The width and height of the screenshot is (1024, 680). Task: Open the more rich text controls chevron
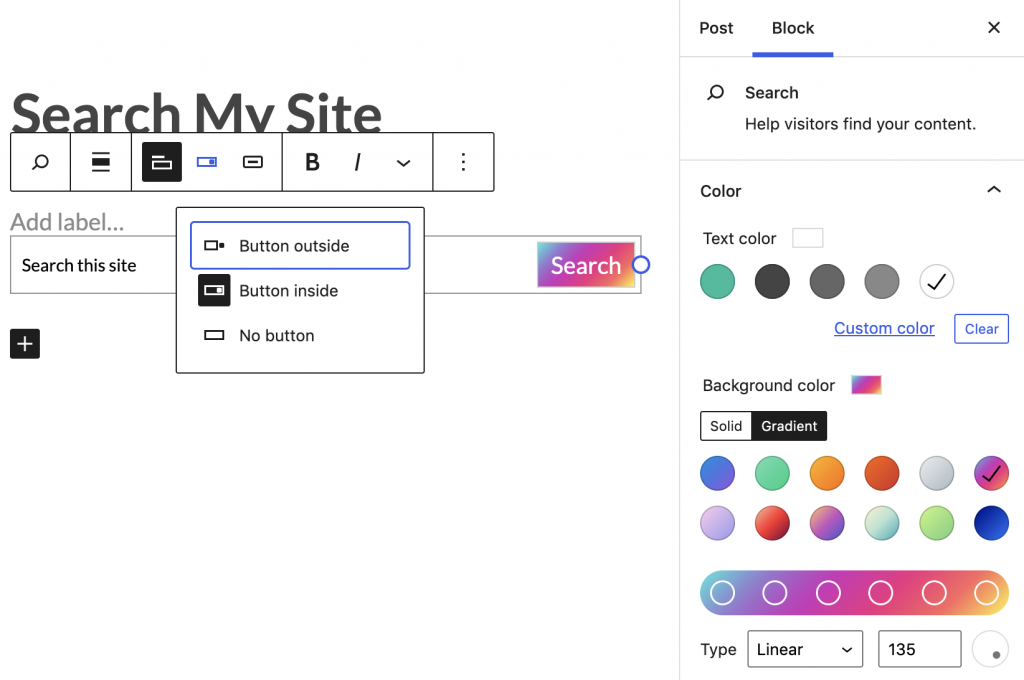pos(403,162)
